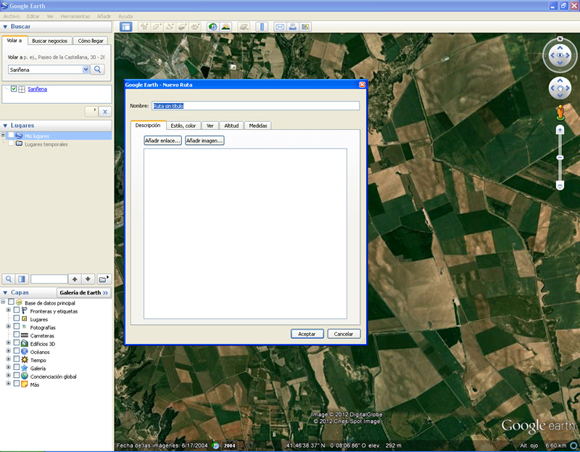Click the move down arrow button
This screenshot has width=580, height=452.
[x=88, y=279]
